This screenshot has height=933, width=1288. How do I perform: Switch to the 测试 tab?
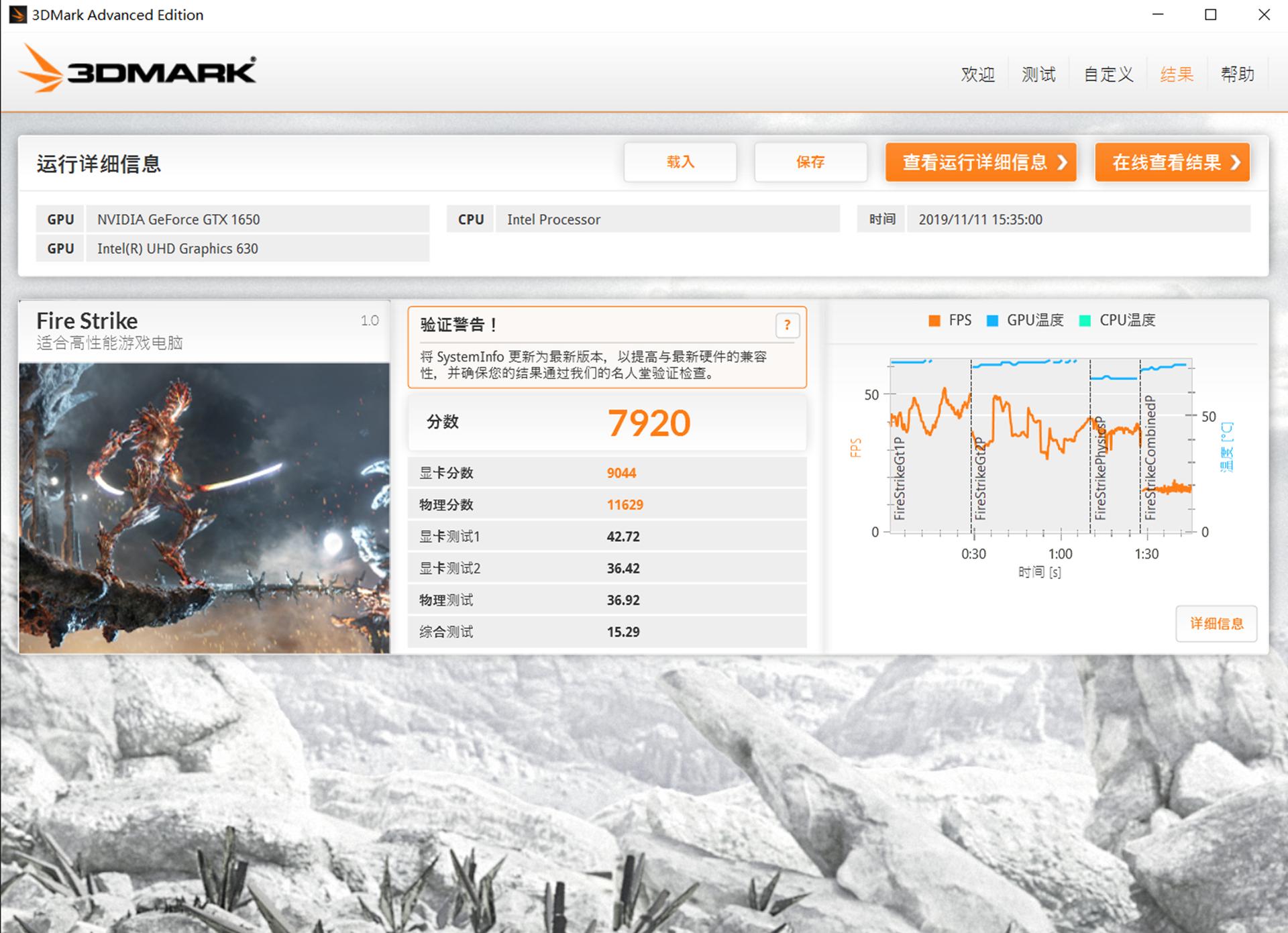[1038, 74]
